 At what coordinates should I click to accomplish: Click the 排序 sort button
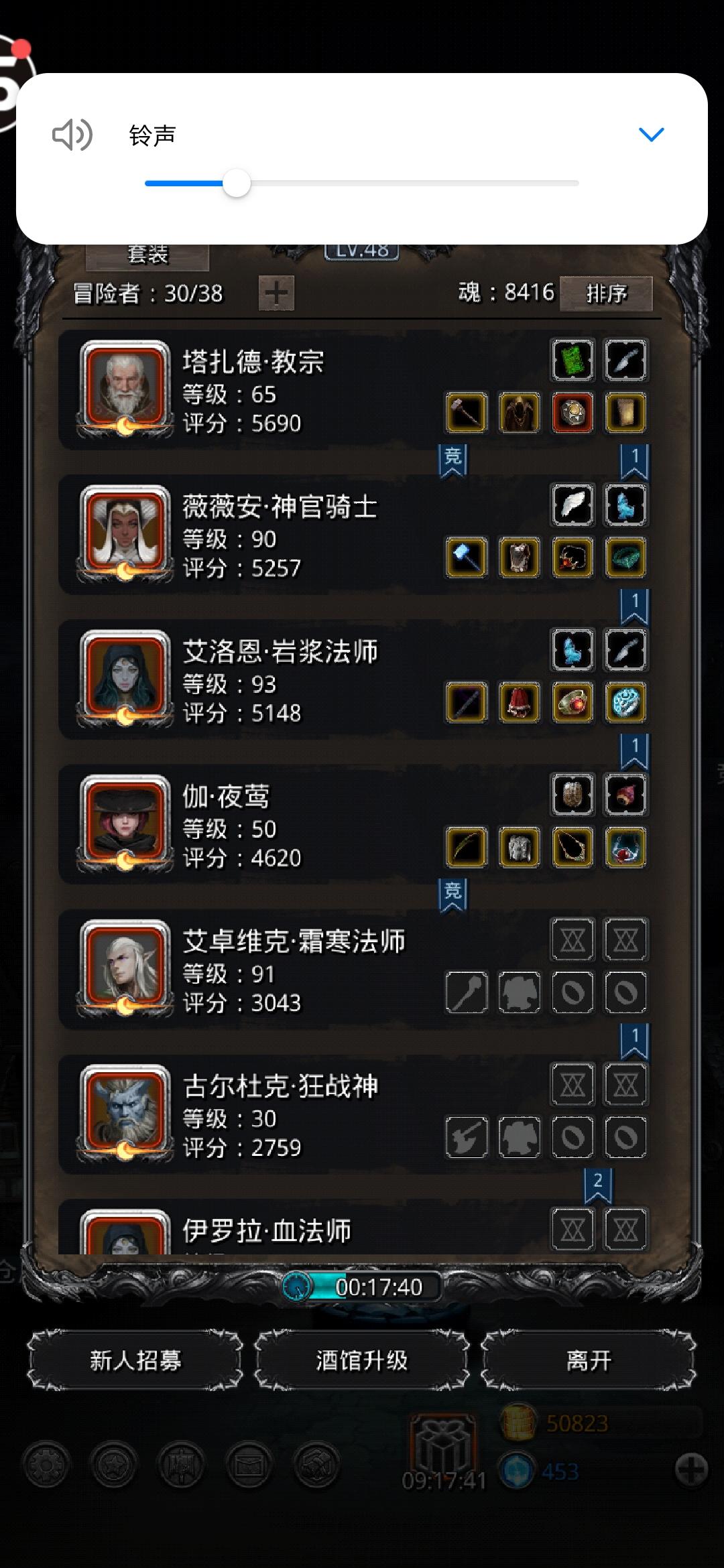[x=606, y=293]
